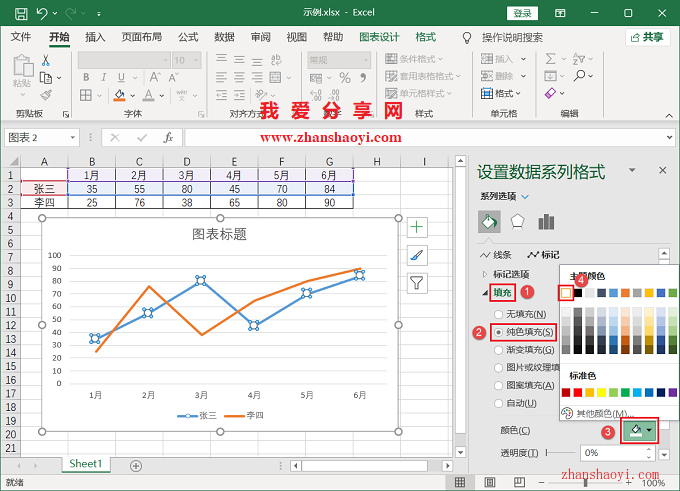Select the Effects pentagon icon
This screenshot has width=680, height=491.
pos(517,222)
